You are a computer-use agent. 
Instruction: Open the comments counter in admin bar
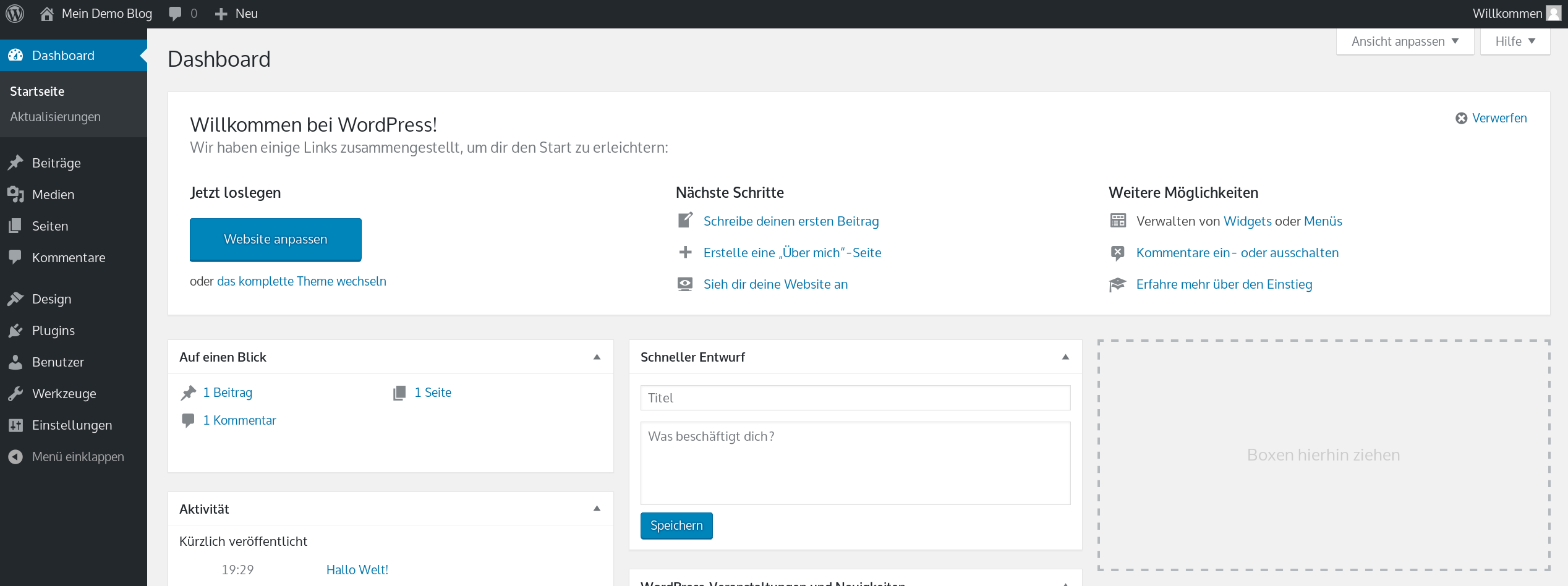tap(182, 13)
